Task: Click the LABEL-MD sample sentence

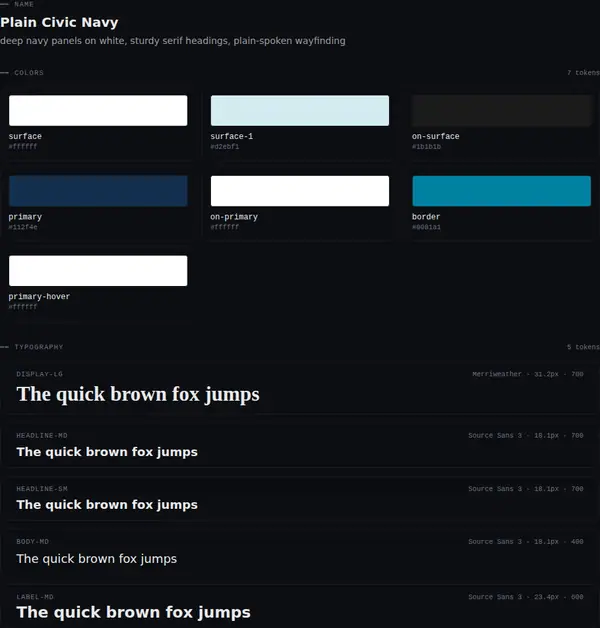Action: tap(133, 613)
